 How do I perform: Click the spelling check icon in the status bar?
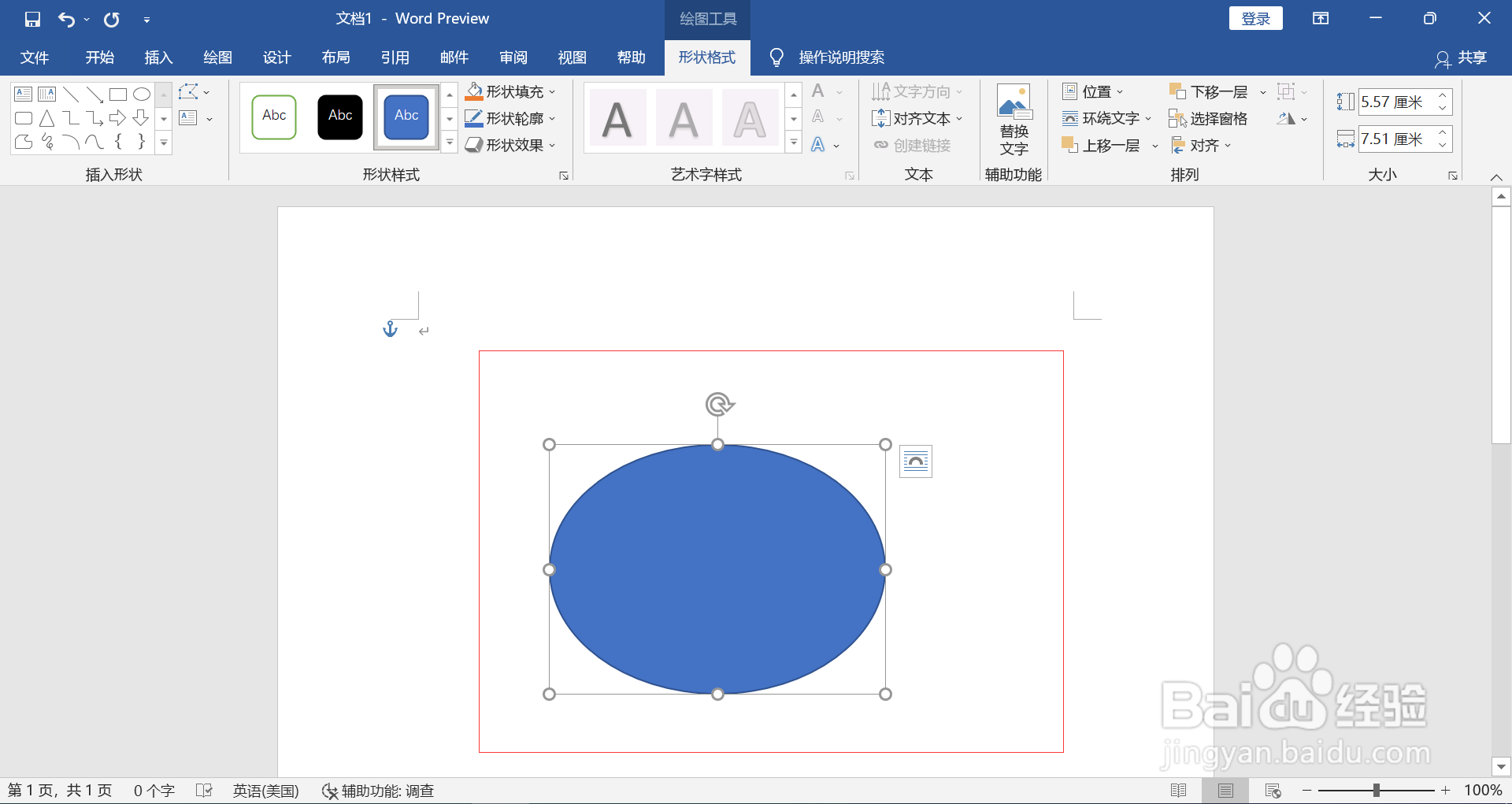204,791
